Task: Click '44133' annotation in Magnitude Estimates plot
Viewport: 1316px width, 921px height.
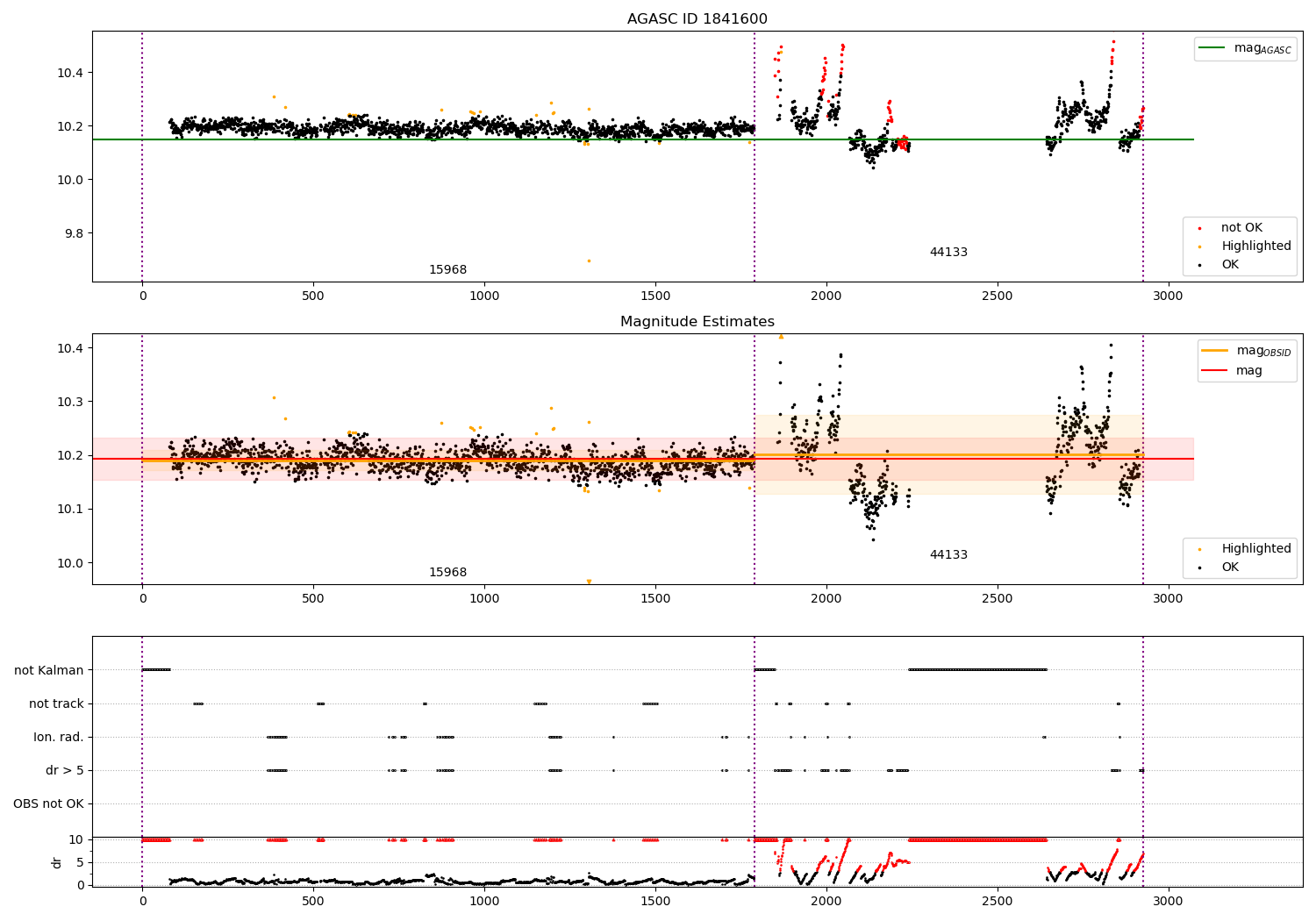Action: (948, 555)
